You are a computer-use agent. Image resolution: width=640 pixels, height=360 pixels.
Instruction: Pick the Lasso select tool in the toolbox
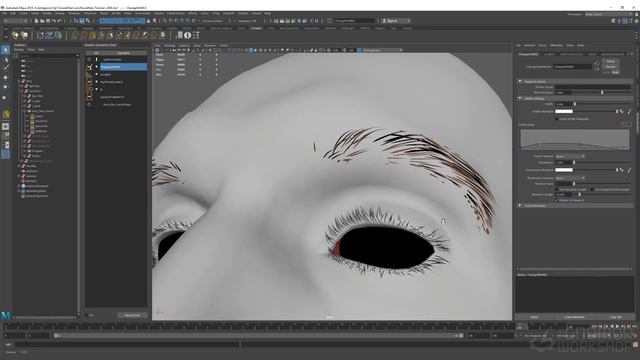pos(5,60)
